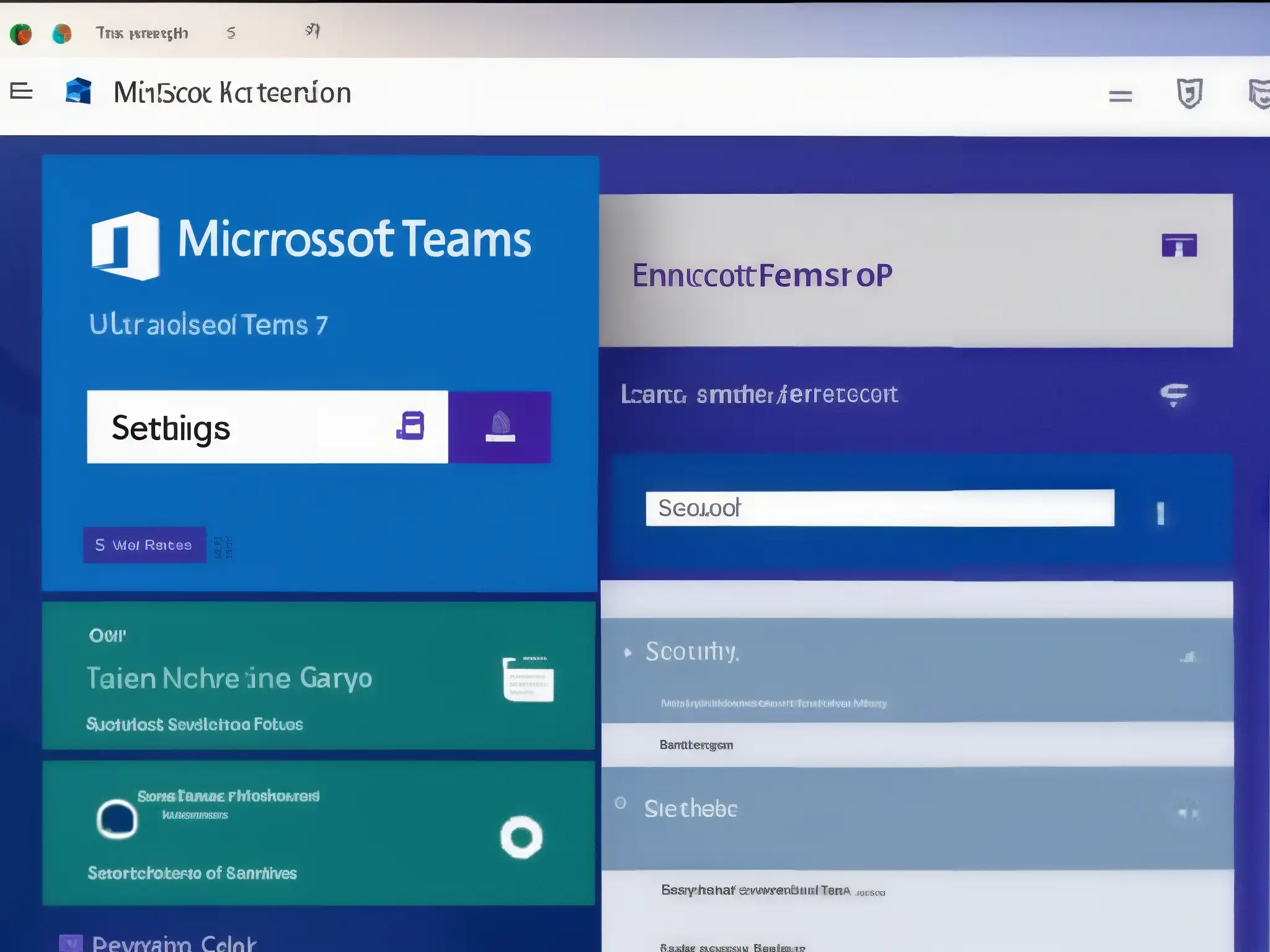This screenshot has width=1270, height=952.
Task: Click the S Wel Raıtes button
Action: point(144,545)
